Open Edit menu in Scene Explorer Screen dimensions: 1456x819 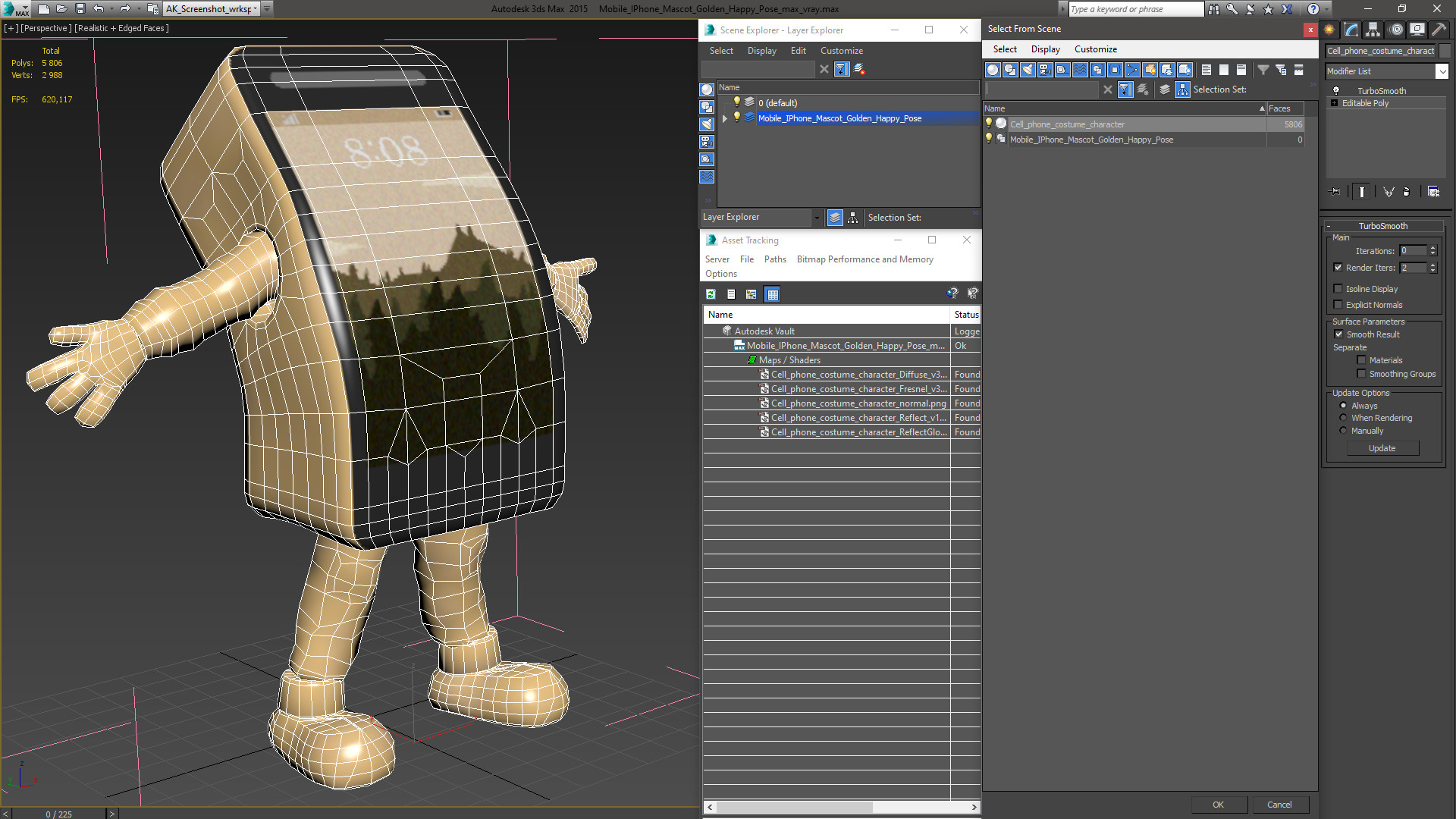pyautogui.click(x=798, y=51)
